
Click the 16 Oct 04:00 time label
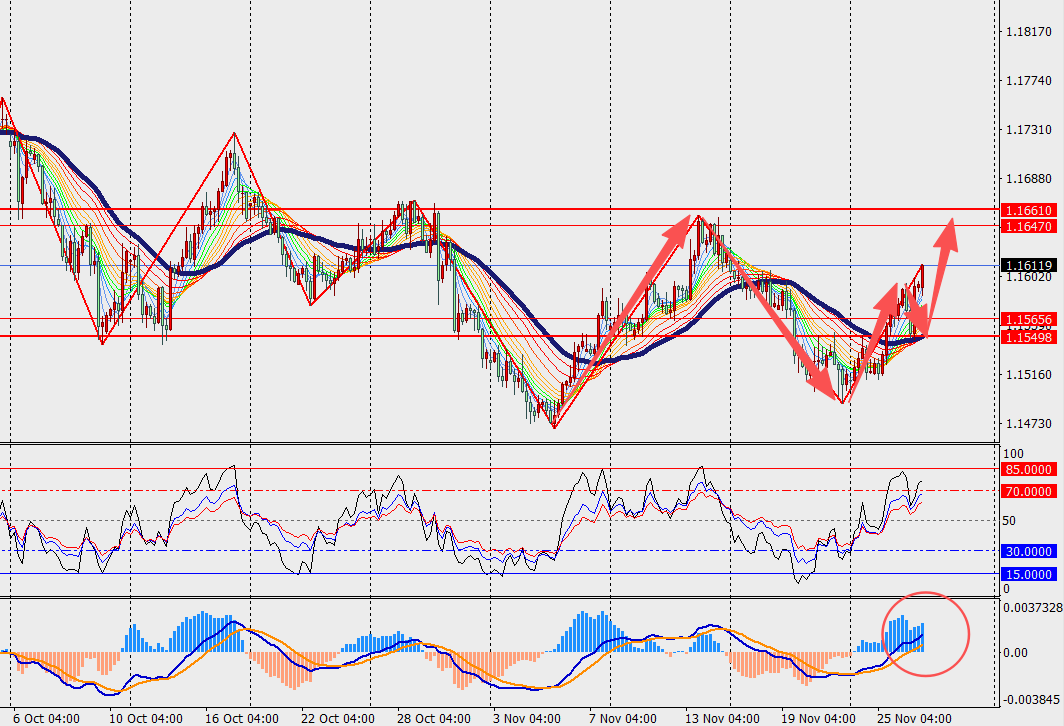point(242,719)
